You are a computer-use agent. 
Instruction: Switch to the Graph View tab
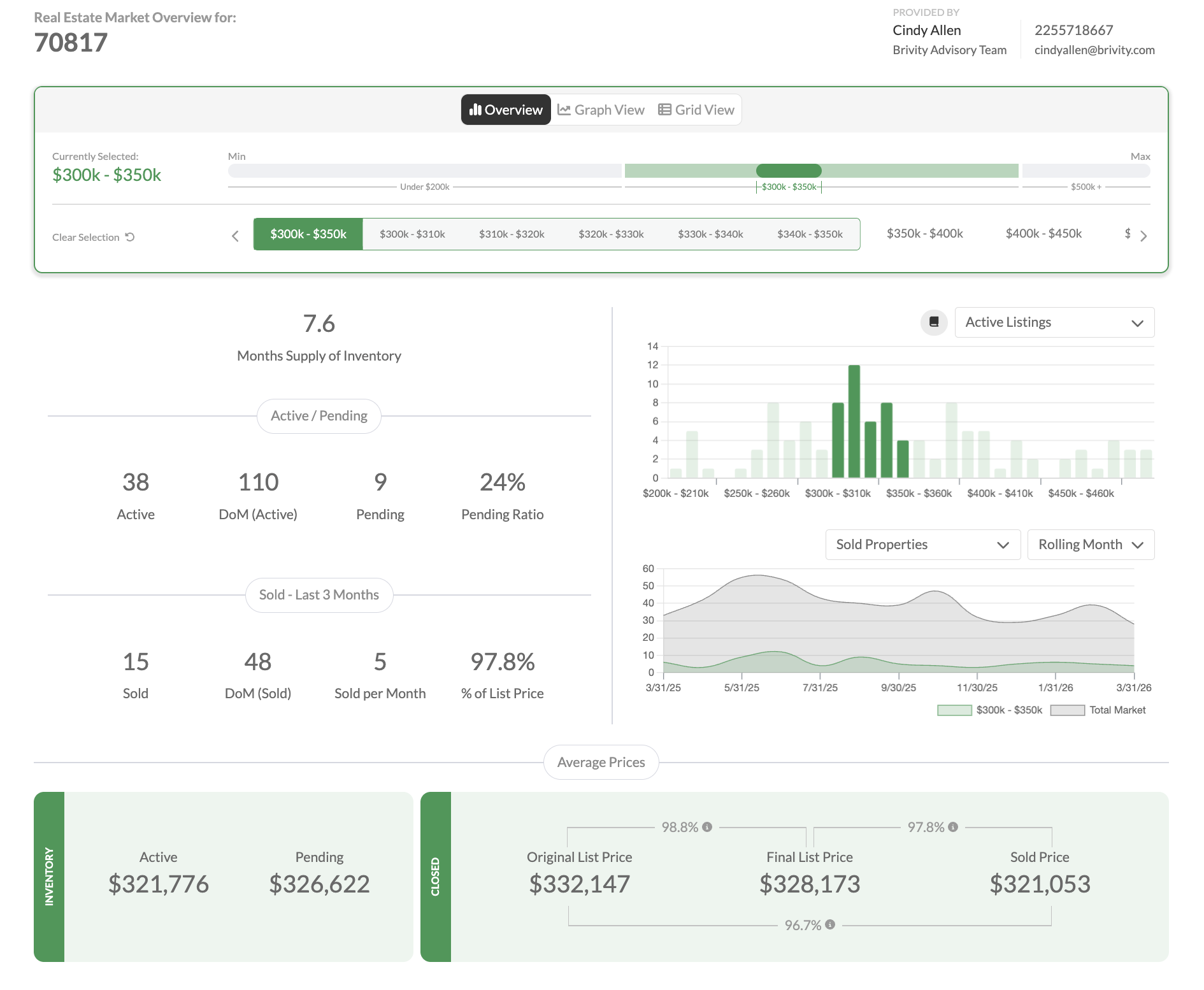[601, 110]
